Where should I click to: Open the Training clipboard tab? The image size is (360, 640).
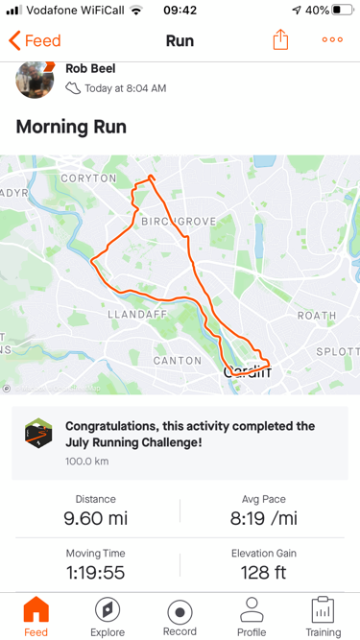click(323, 617)
